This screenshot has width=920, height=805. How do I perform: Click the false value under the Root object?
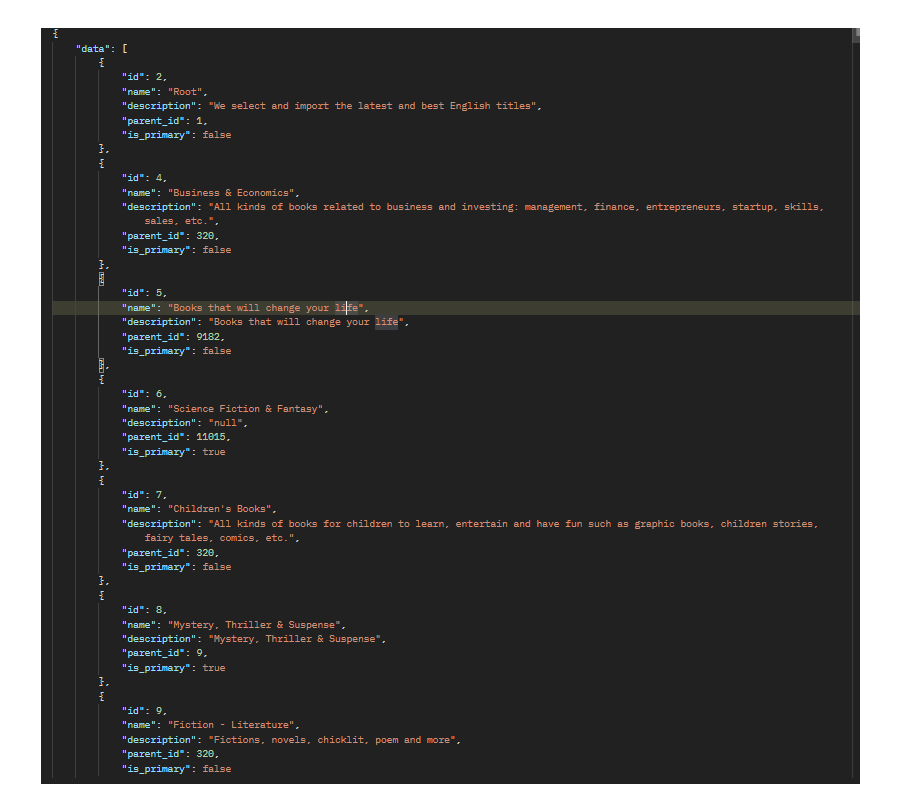point(217,135)
